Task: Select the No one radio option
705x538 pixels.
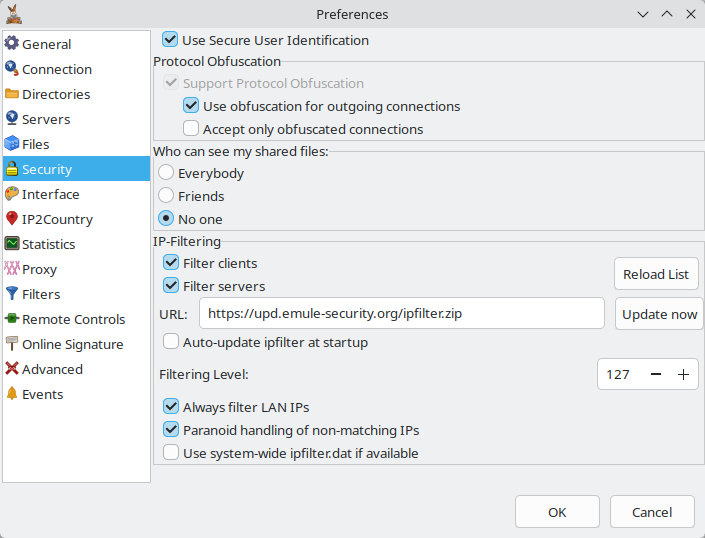Action: coord(166,218)
